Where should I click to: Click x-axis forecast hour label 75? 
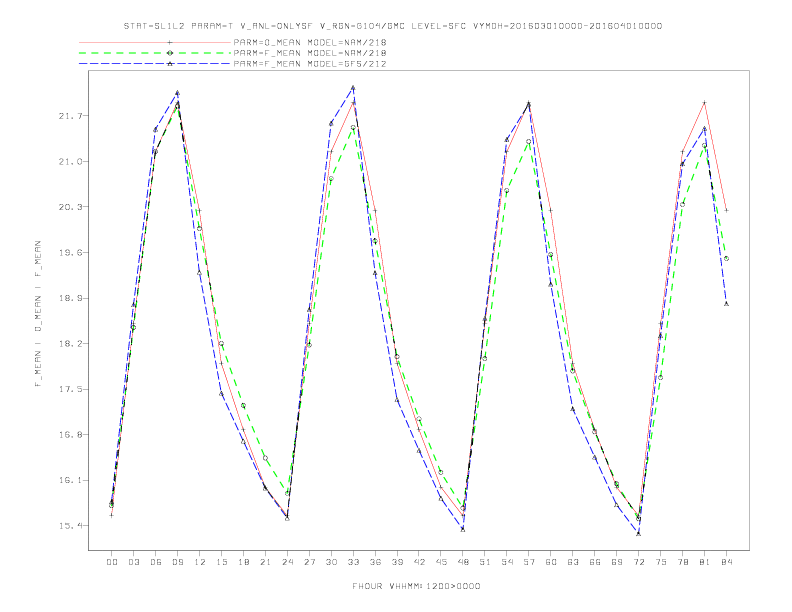pyautogui.click(x=661, y=562)
